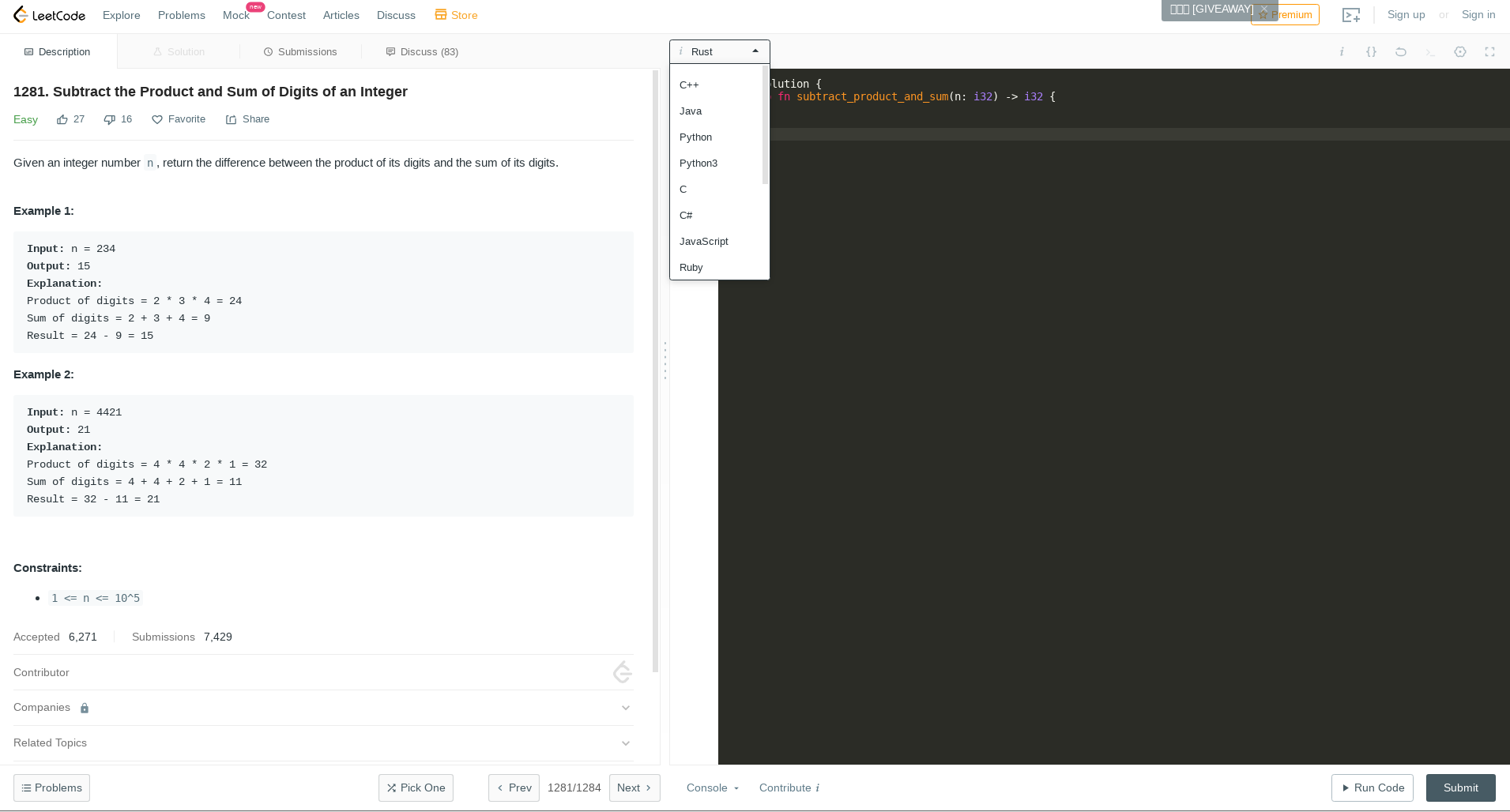The height and width of the screenshot is (812, 1510).
Task: Go to Explore in navigation
Action: pyautogui.click(x=122, y=15)
